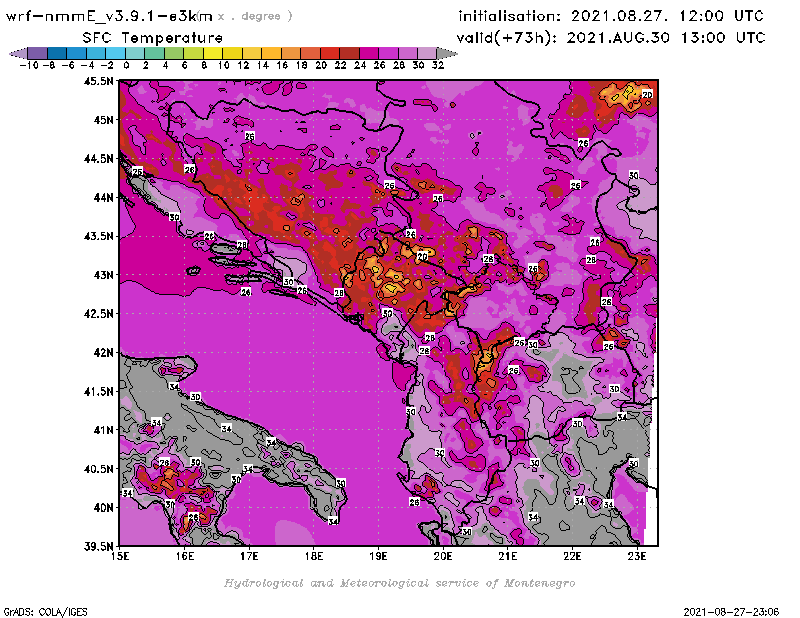Click the dark red swatch between 22 and 24

tap(349, 53)
